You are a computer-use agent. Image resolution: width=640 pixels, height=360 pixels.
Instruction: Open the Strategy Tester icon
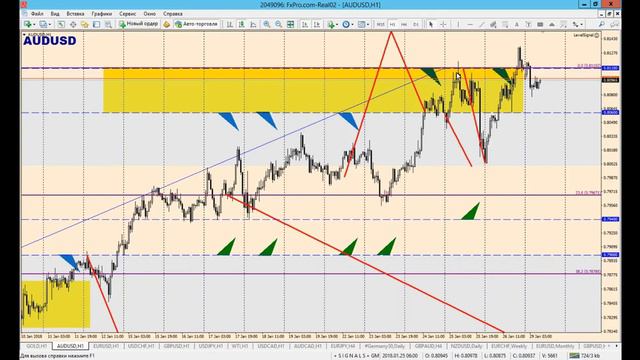point(108,24)
